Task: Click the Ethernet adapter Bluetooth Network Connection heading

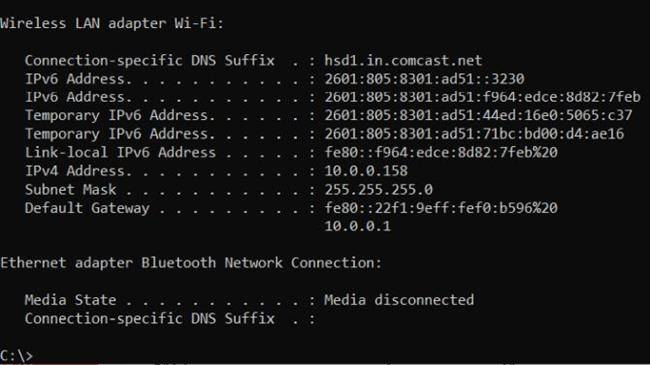Action: click(191, 263)
